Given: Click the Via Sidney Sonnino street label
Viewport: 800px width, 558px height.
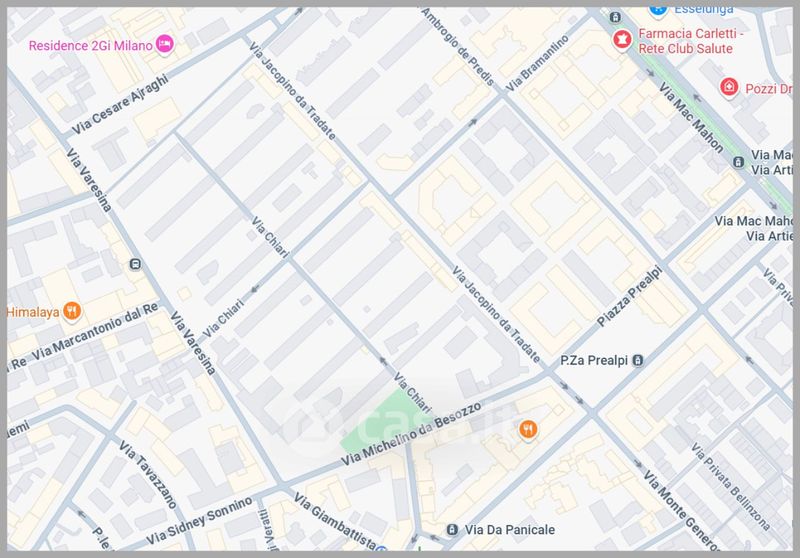Looking at the screenshot, I should tap(202, 517).
